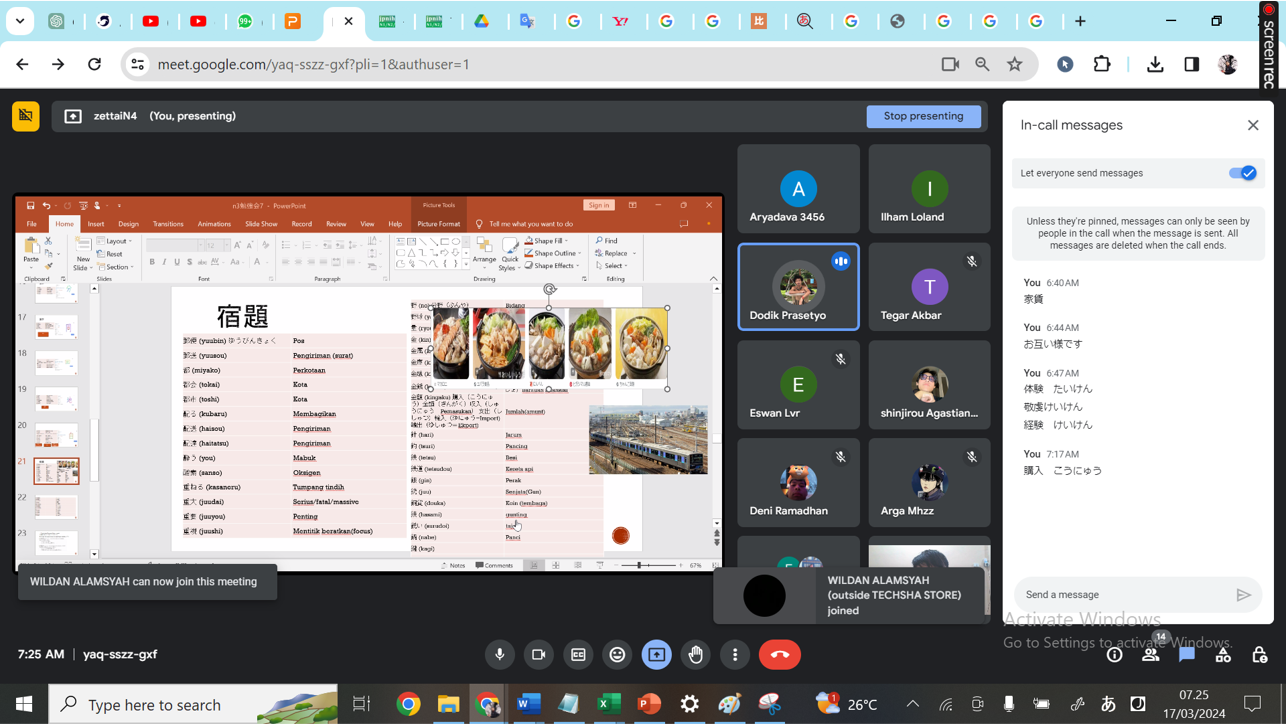
Task: Open more options three-dot menu in Meet
Action: tap(735, 654)
